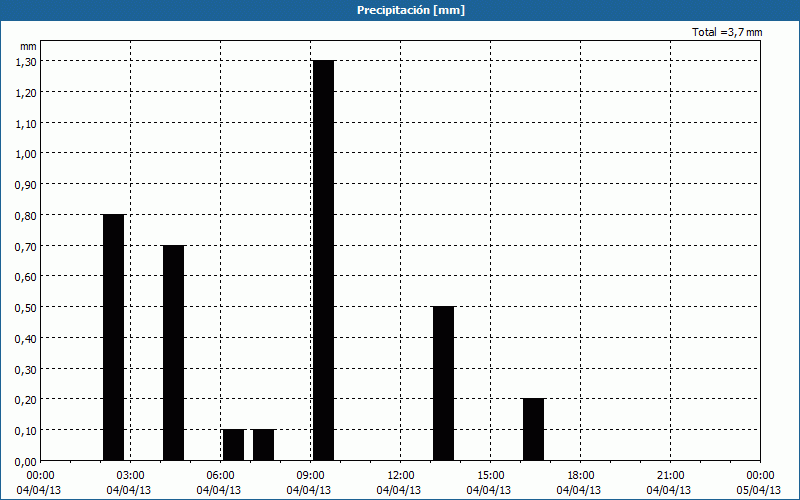Click the 0,60 y-axis label
Image resolution: width=800 pixels, height=500 pixels.
pyautogui.click(x=26, y=277)
